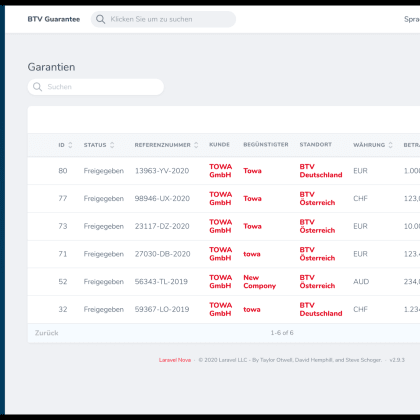This screenshot has width=420, height=420.
Task: Open TOWA GmbH in row 52
Action: pyautogui.click(x=220, y=282)
